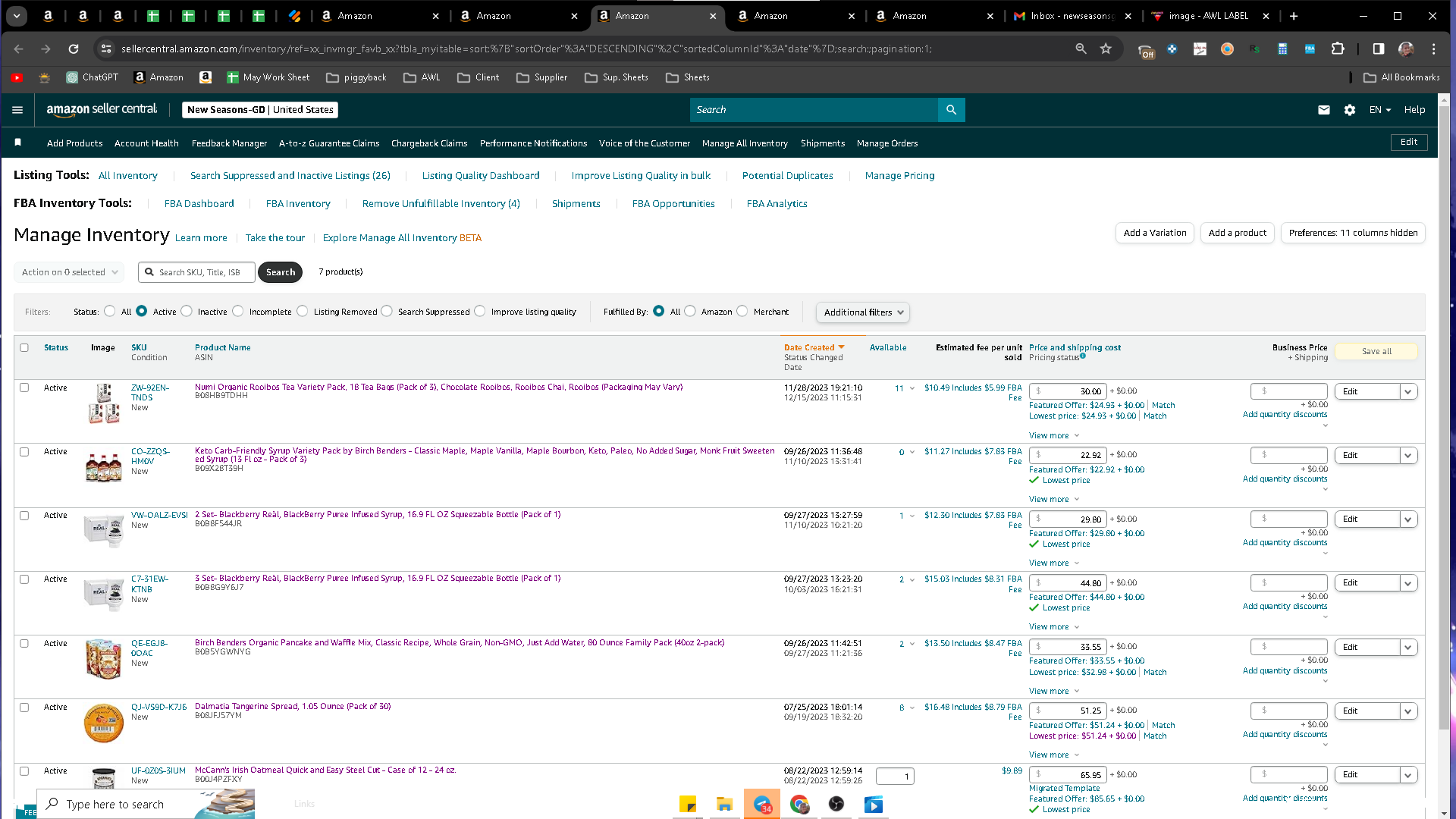This screenshot has height=819, width=1456.
Task: Open the EN language dropdown
Action: click(x=1380, y=110)
